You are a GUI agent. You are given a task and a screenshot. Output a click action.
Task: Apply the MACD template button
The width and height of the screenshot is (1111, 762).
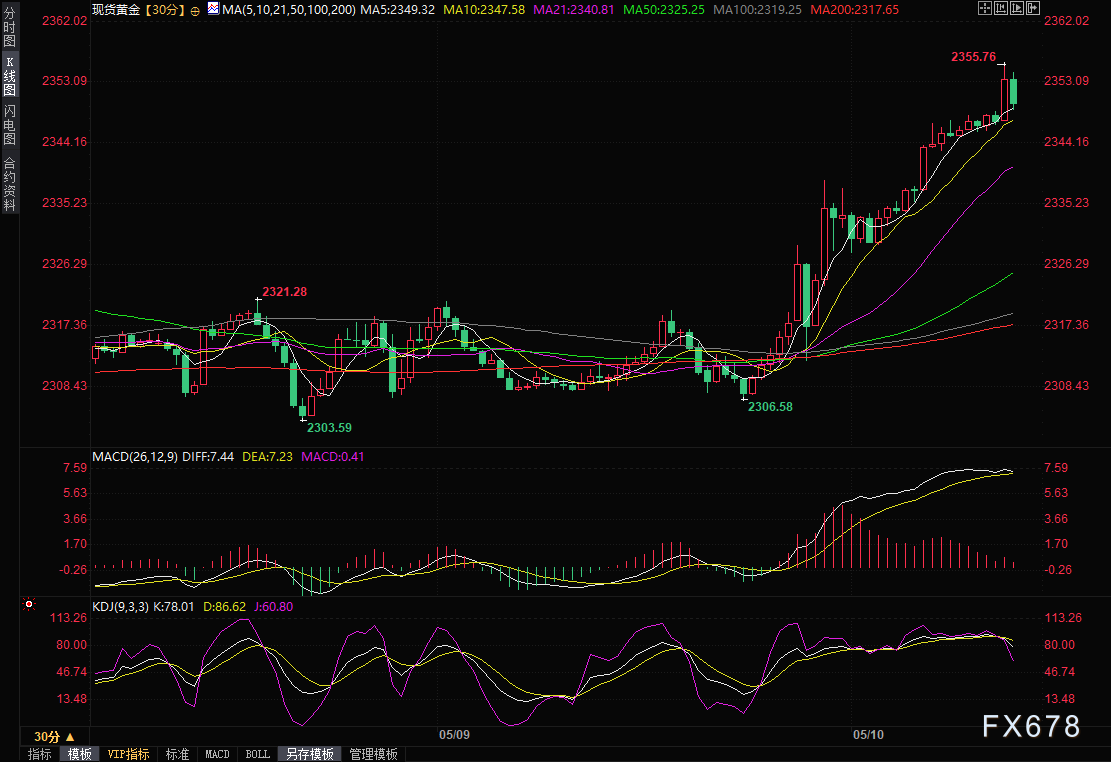click(217, 754)
